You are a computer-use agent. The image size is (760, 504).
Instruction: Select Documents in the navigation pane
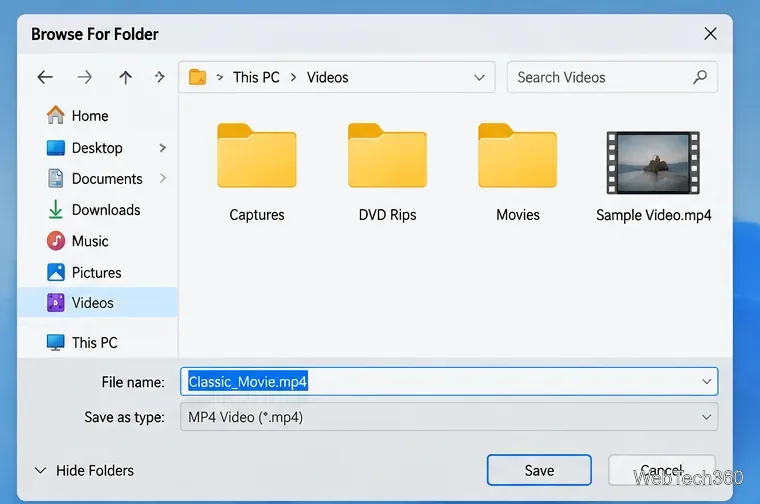pyautogui.click(x=97, y=178)
